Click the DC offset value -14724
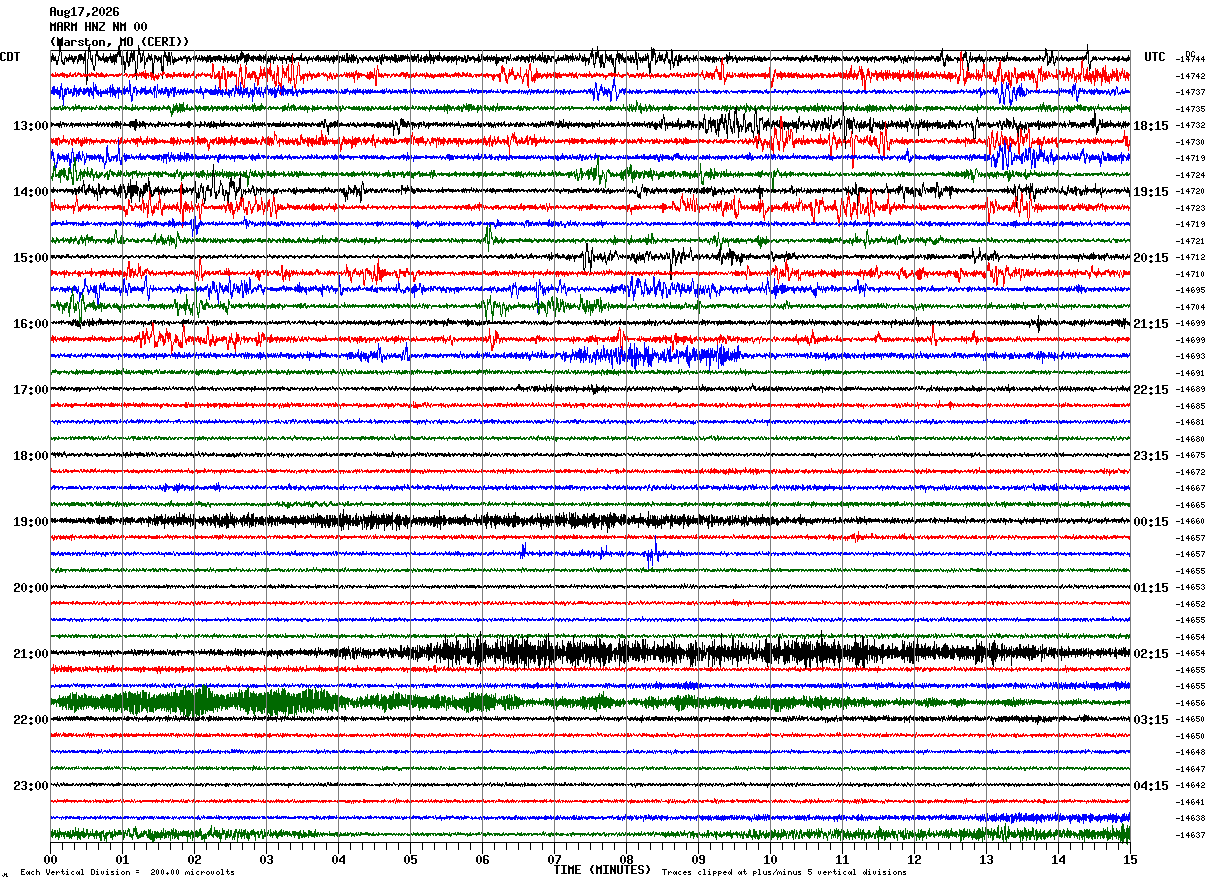Screen dimensions: 1210x886 tap(1190, 175)
